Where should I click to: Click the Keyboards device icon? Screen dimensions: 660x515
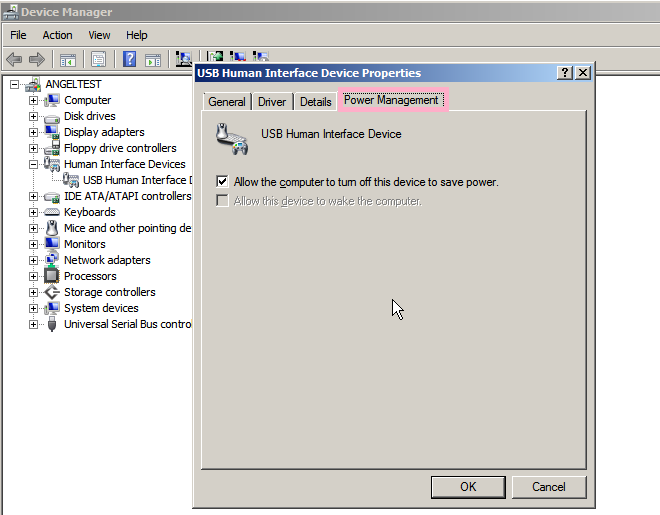coord(52,212)
